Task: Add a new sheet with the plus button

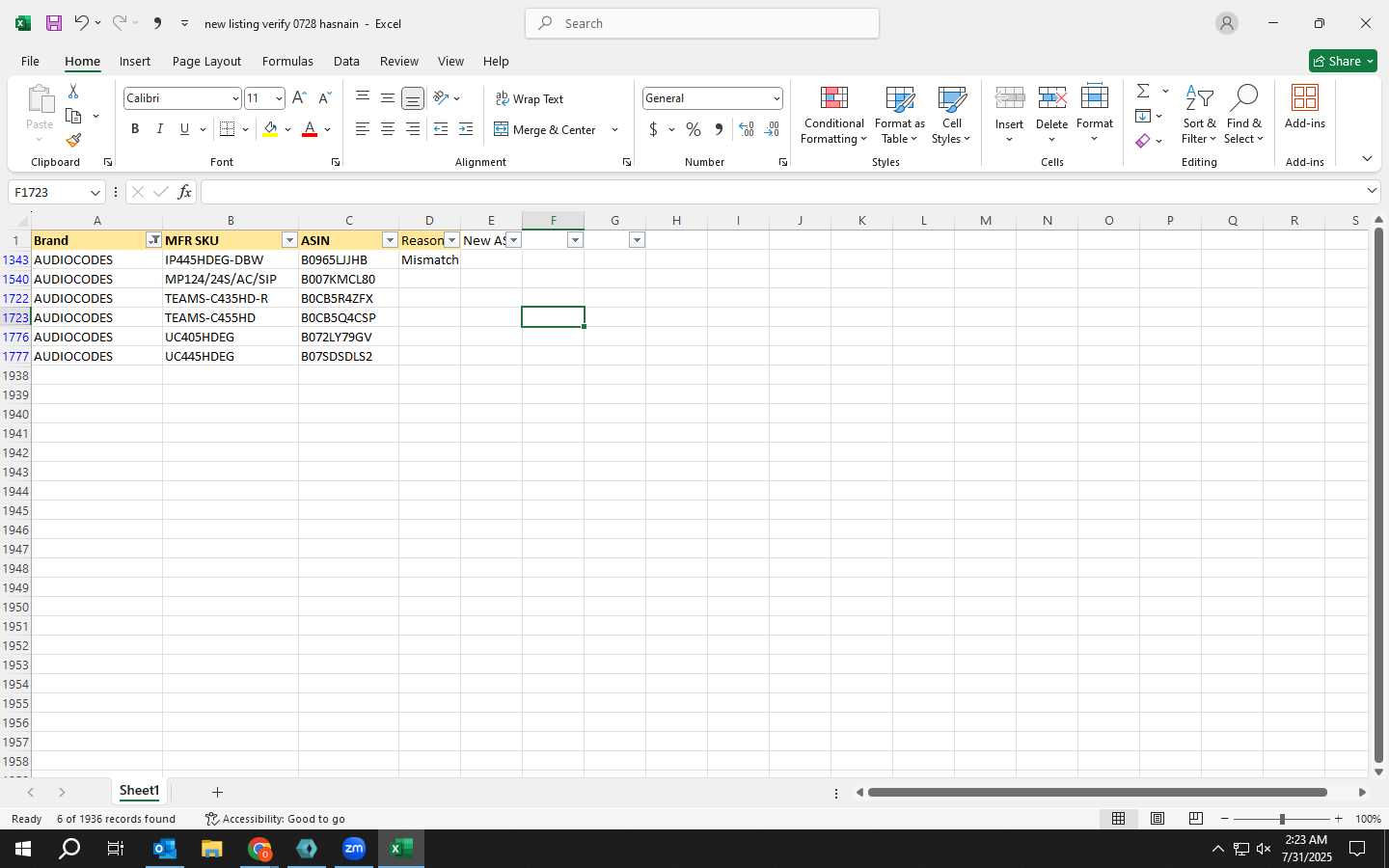Action: (217, 792)
